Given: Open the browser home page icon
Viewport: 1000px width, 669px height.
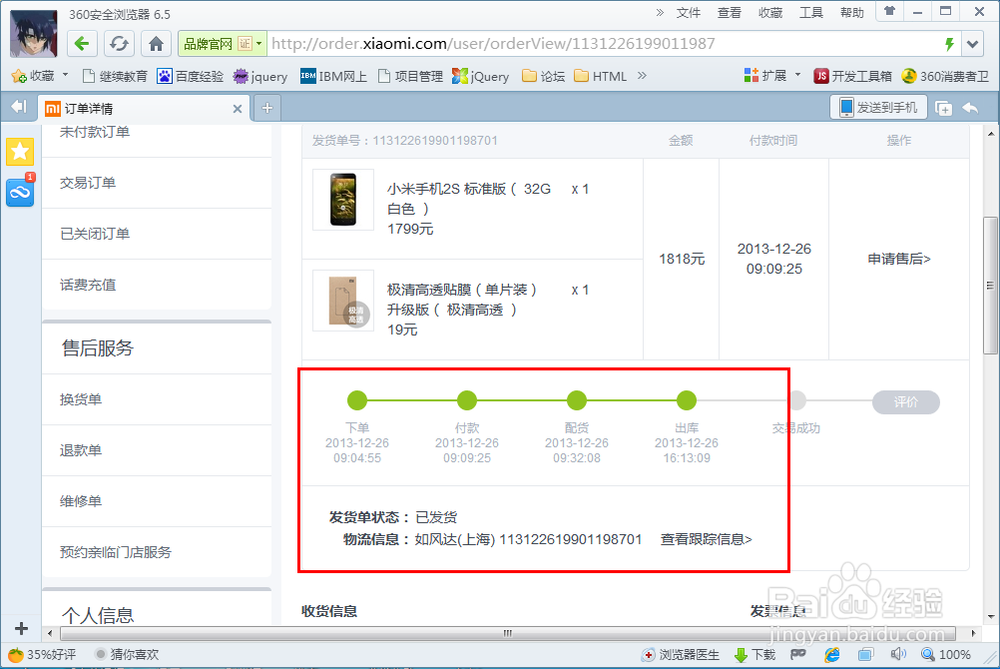Looking at the screenshot, I should 156,43.
